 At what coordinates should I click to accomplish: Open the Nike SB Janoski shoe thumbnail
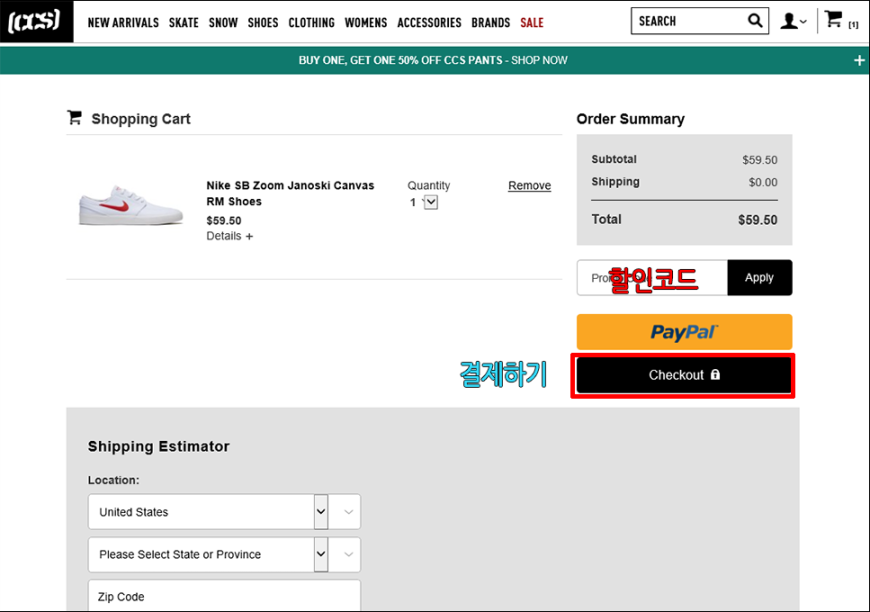pyautogui.click(x=131, y=205)
